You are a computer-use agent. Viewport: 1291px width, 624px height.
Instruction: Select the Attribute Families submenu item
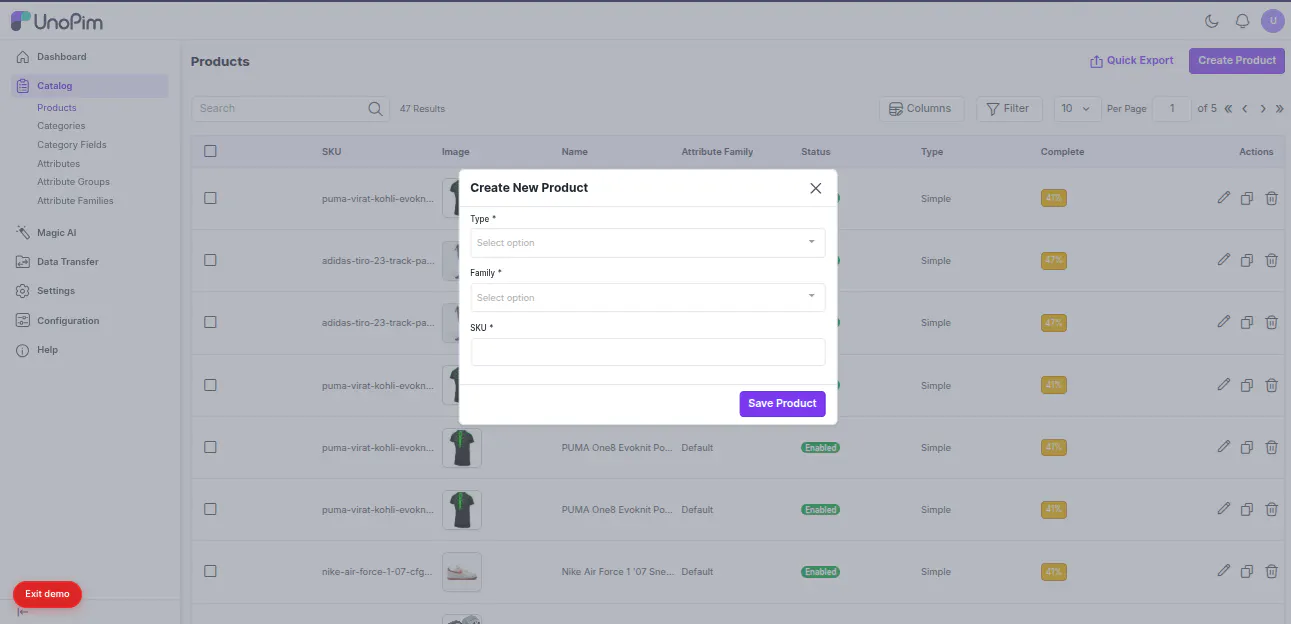click(x=75, y=201)
